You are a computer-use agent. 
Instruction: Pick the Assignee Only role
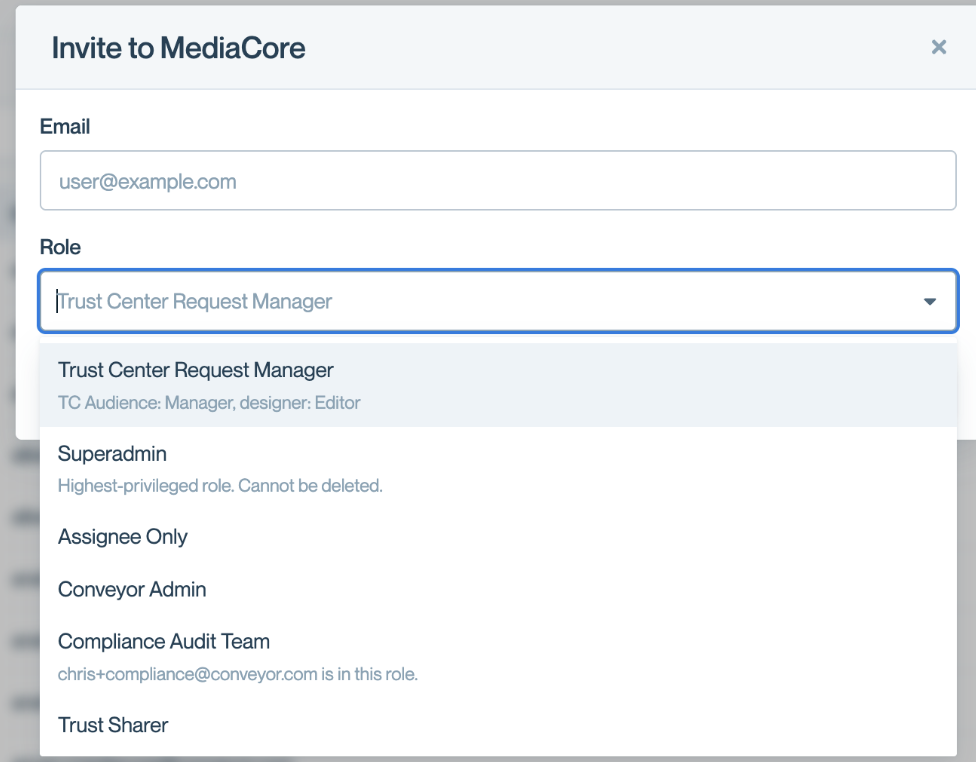pos(123,537)
